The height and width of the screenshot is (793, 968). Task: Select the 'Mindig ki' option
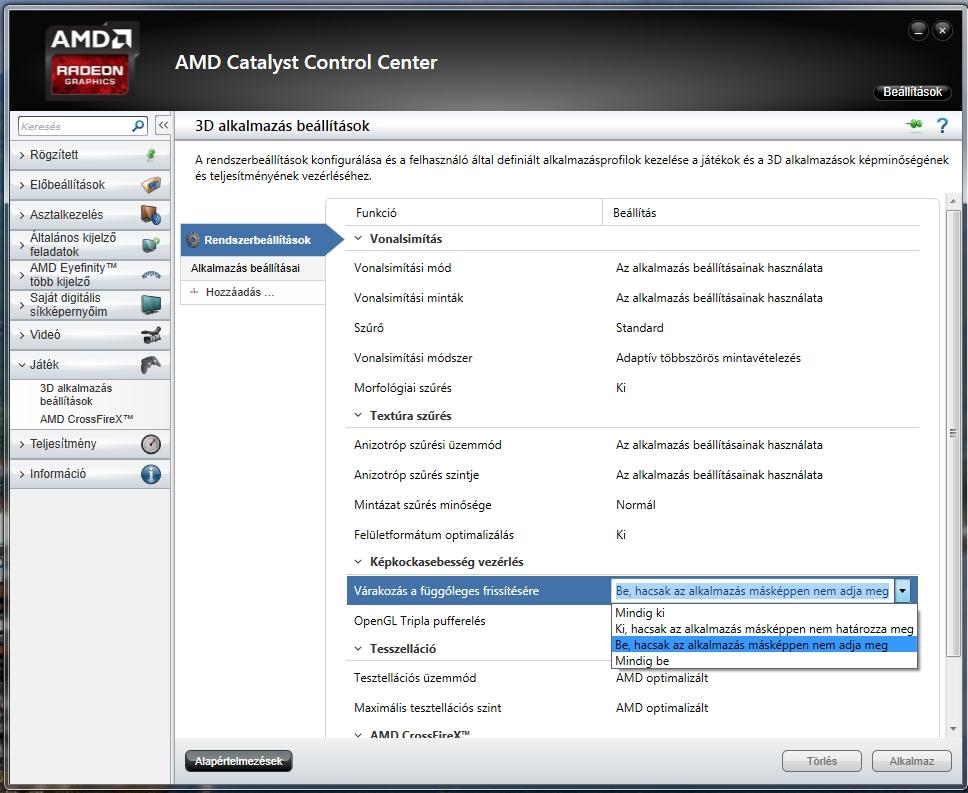[x=764, y=613]
